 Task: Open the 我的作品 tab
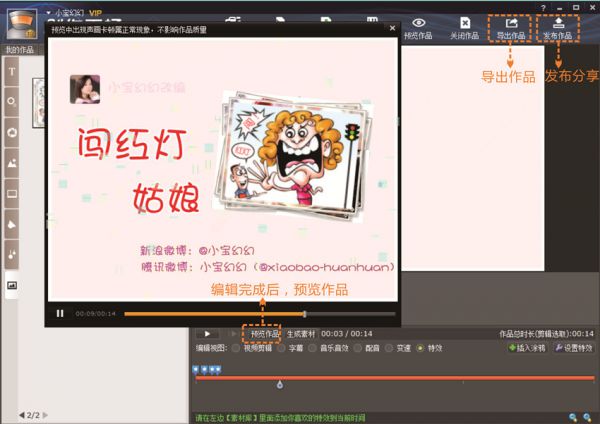(x=20, y=50)
